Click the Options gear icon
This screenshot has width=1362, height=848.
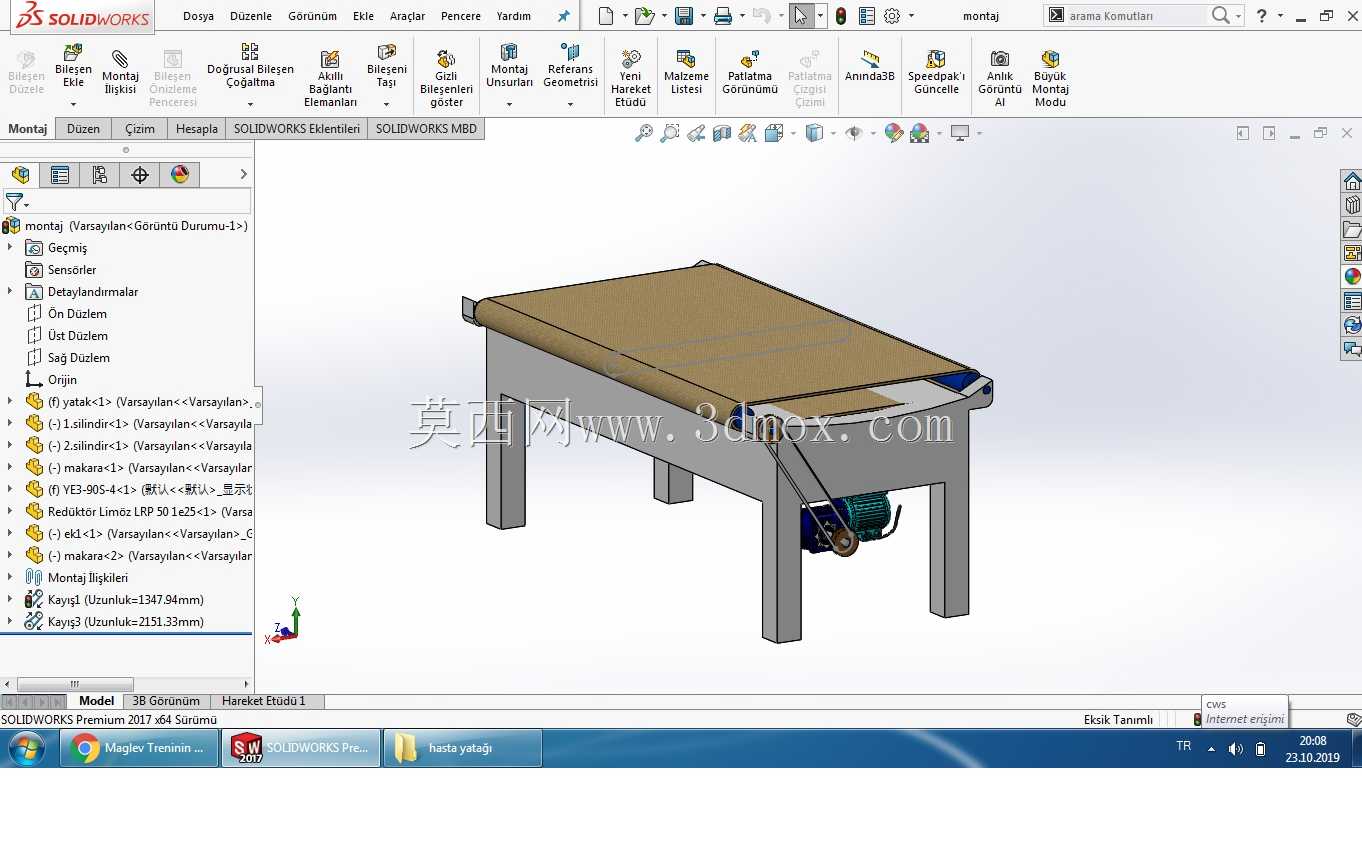pyautogui.click(x=892, y=16)
